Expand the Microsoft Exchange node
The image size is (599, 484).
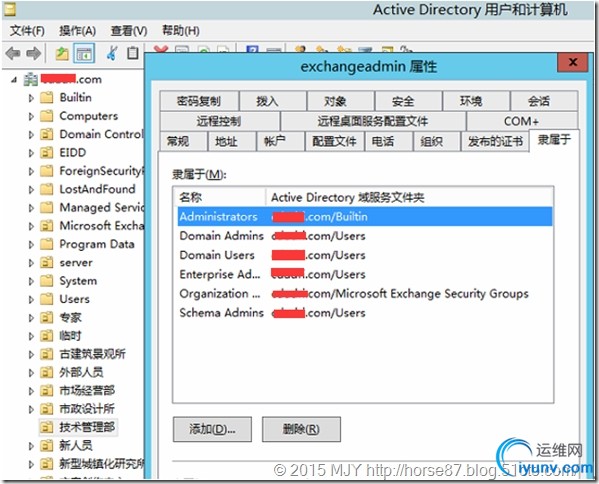click(31, 226)
